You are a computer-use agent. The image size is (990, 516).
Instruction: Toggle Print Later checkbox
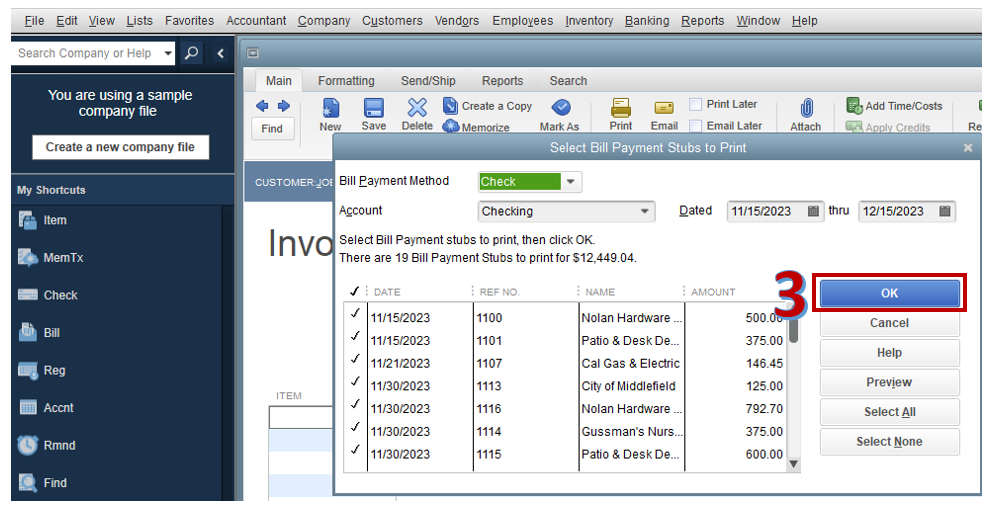click(x=695, y=104)
